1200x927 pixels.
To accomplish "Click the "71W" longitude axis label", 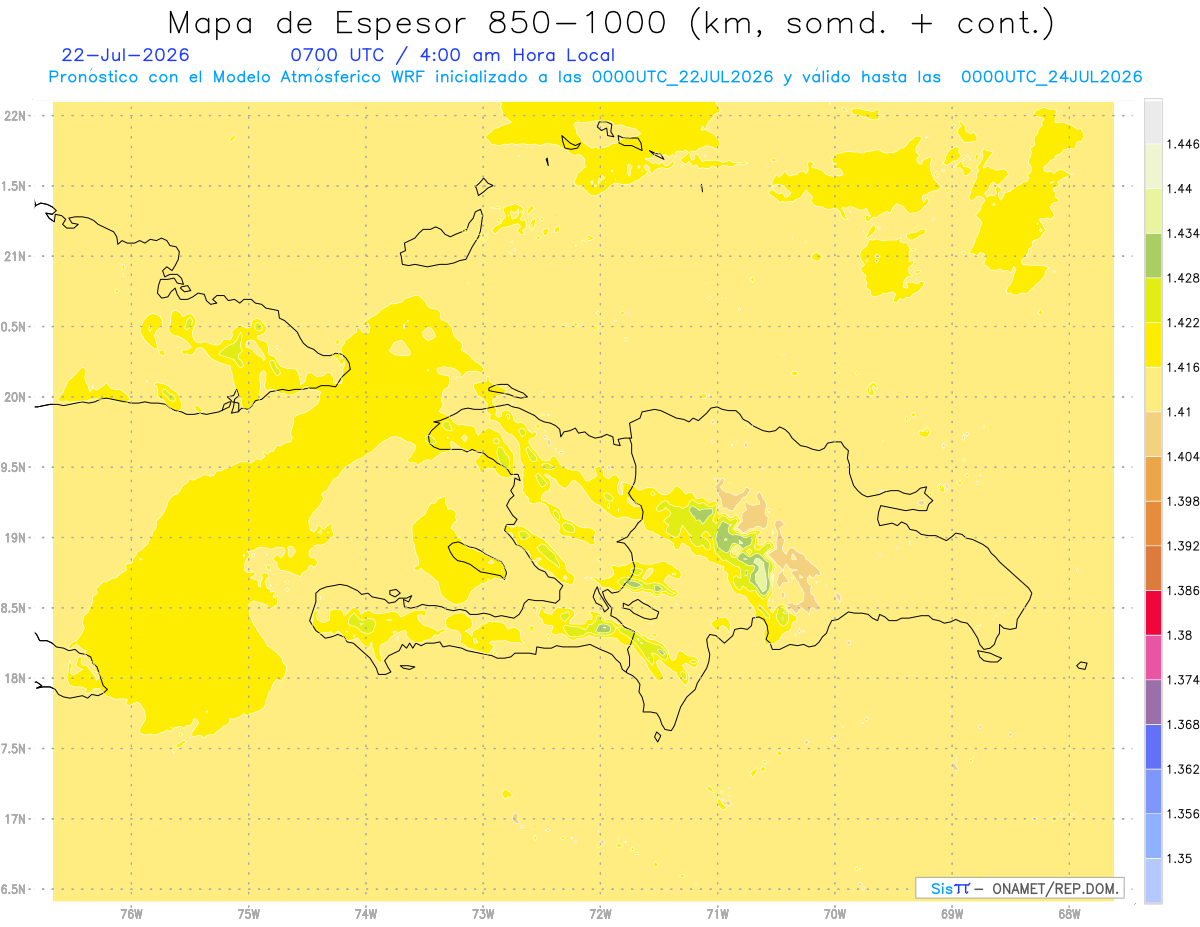I will pyautogui.click(x=717, y=913).
